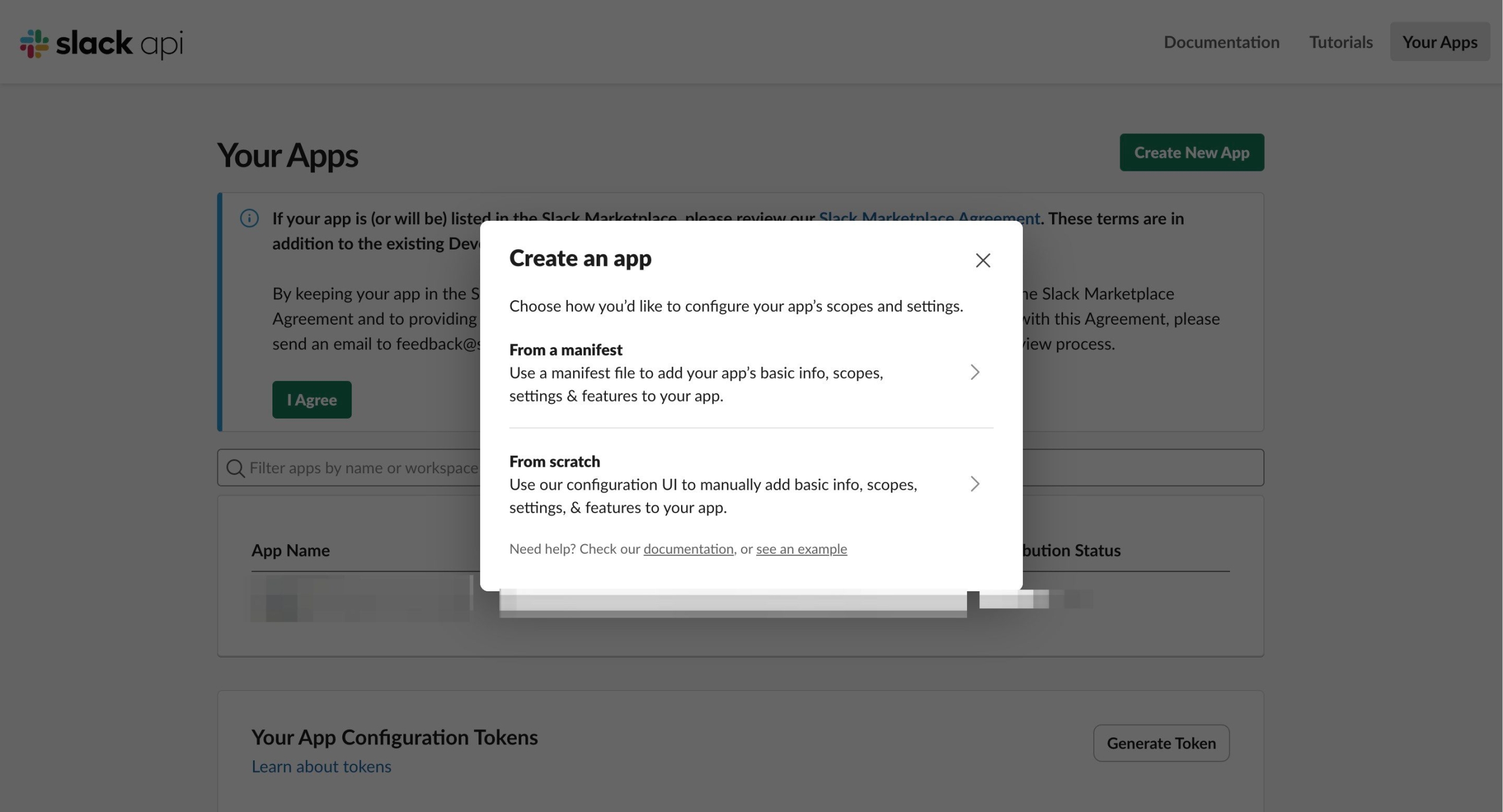
Task: Focus the Filter apps by name field
Action: click(364, 468)
